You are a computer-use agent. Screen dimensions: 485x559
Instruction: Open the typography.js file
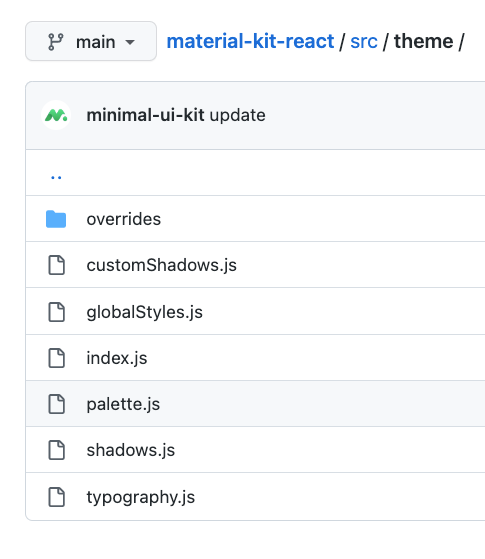click(141, 497)
